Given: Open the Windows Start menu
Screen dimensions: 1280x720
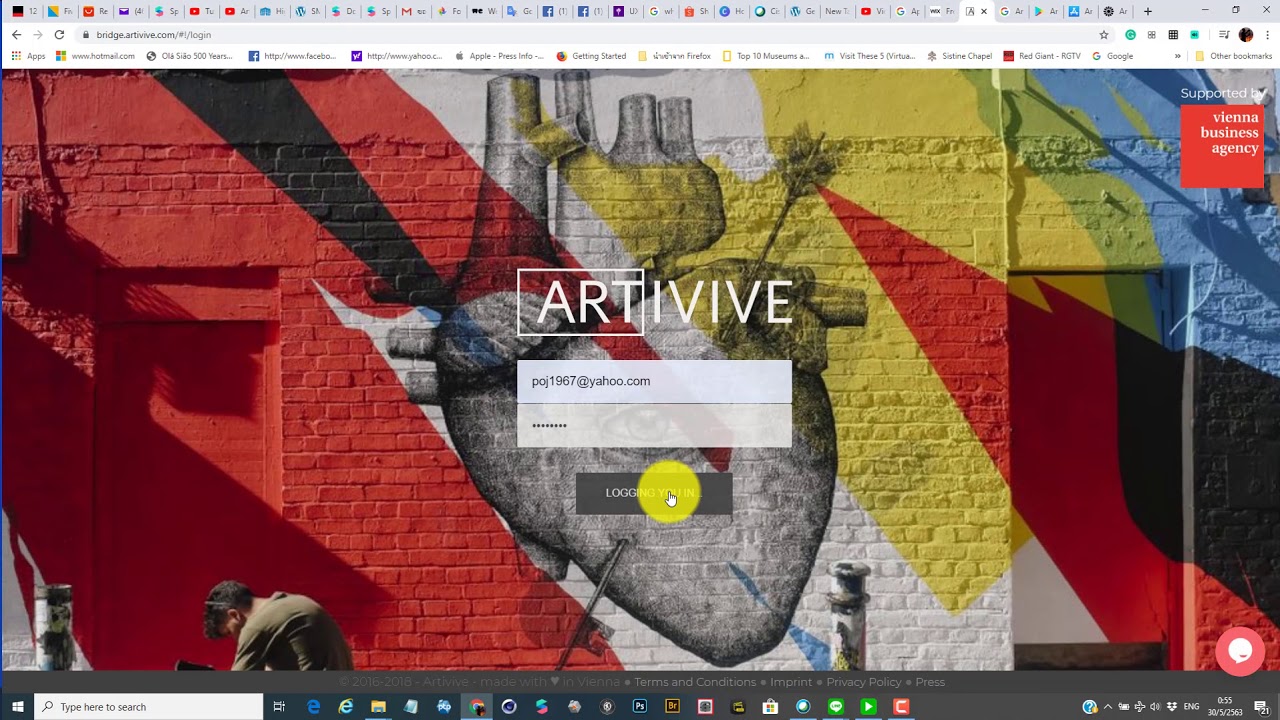Looking at the screenshot, I should pyautogui.click(x=17, y=707).
